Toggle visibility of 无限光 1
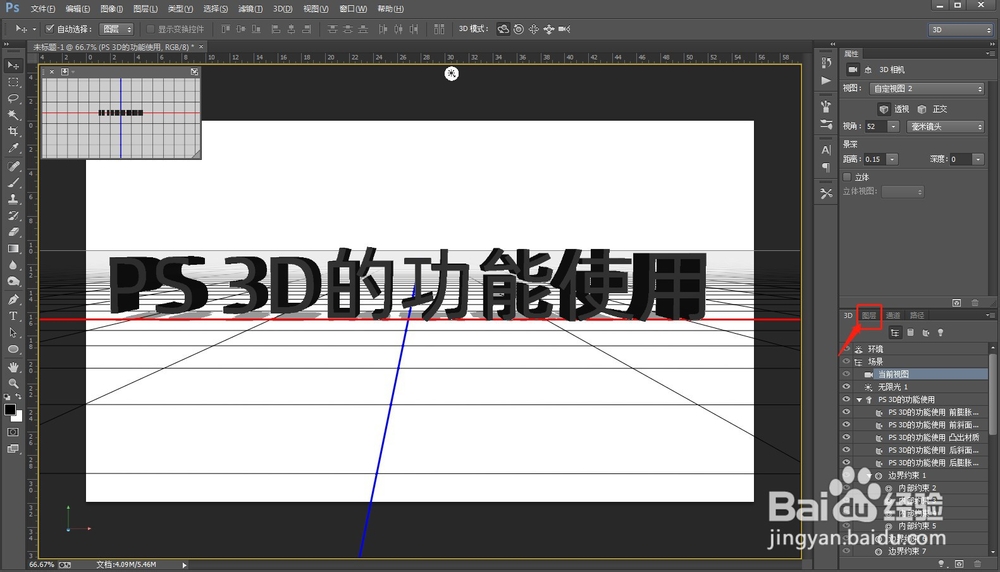Image resolution: width=1000 pixels, height=572 pixels. click(x=846, y=386)
